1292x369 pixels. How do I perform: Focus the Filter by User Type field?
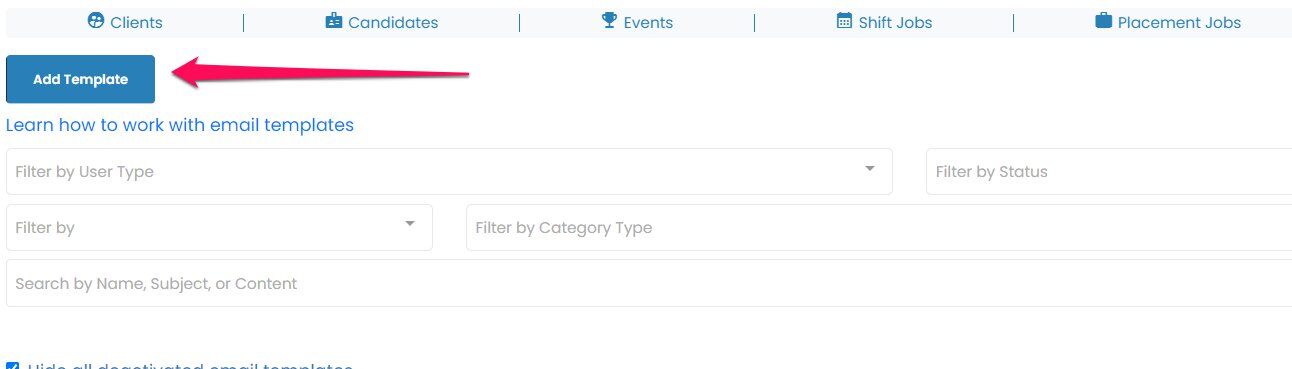[x=449, y=171]
